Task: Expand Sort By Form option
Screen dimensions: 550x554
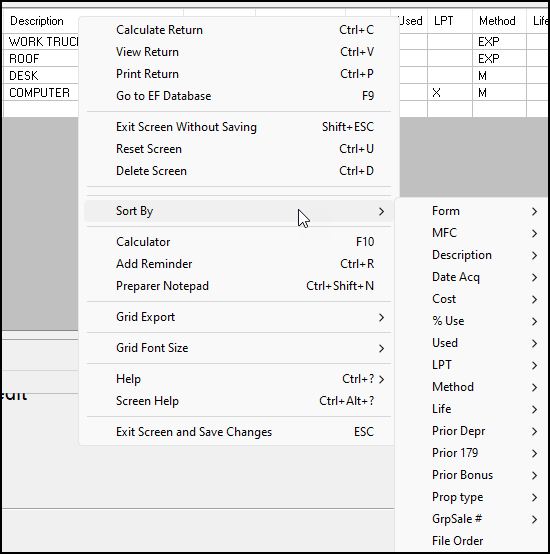Action: pyautogui.click(x=473, y=211)
